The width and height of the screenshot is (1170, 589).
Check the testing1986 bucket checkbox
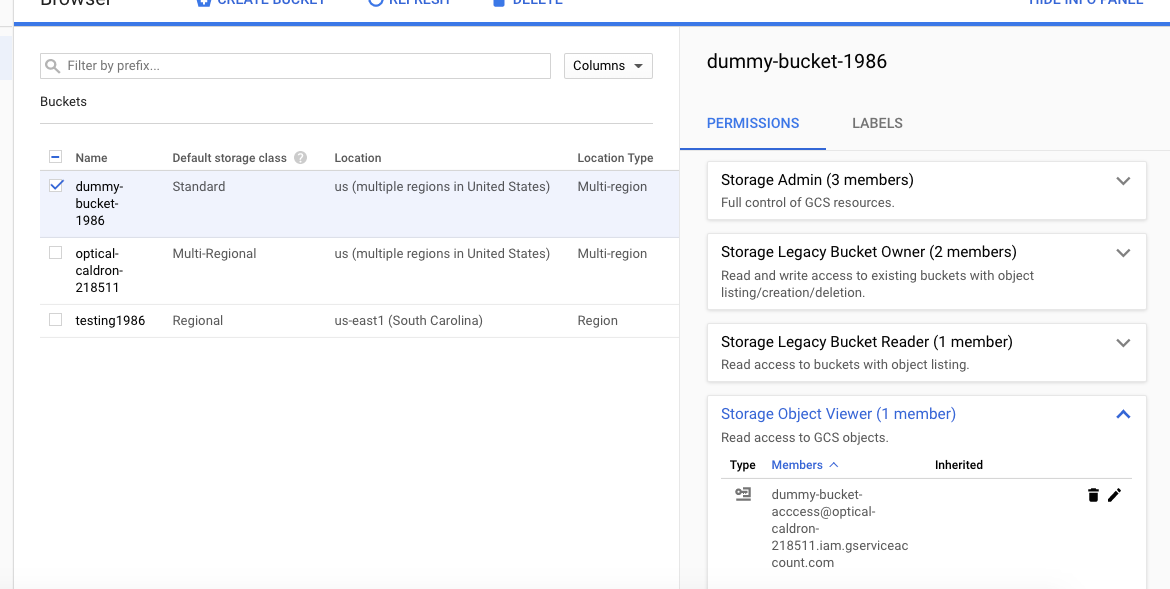[55, 320]
